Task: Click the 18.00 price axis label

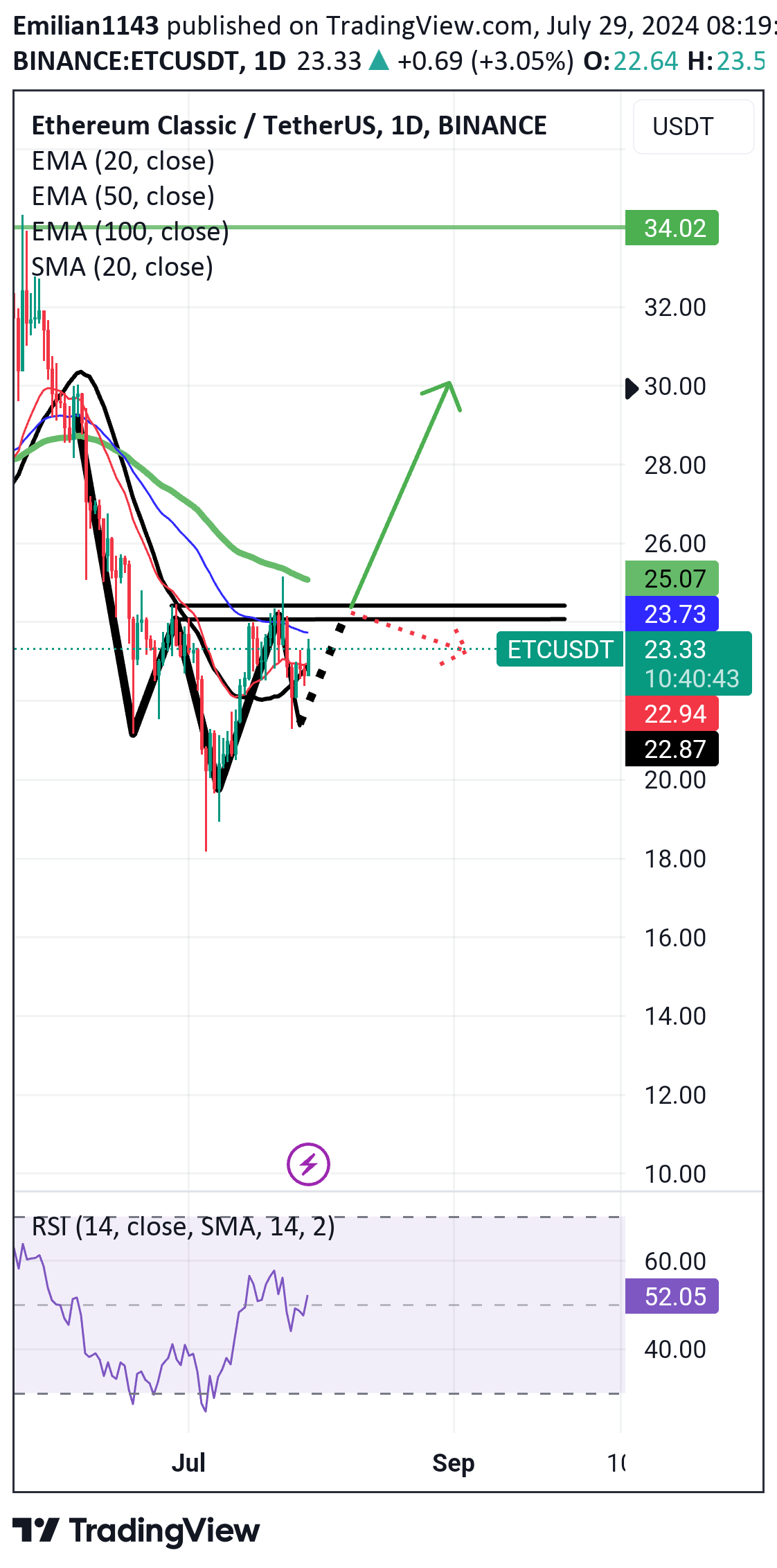Action: [x=675, y=858]
